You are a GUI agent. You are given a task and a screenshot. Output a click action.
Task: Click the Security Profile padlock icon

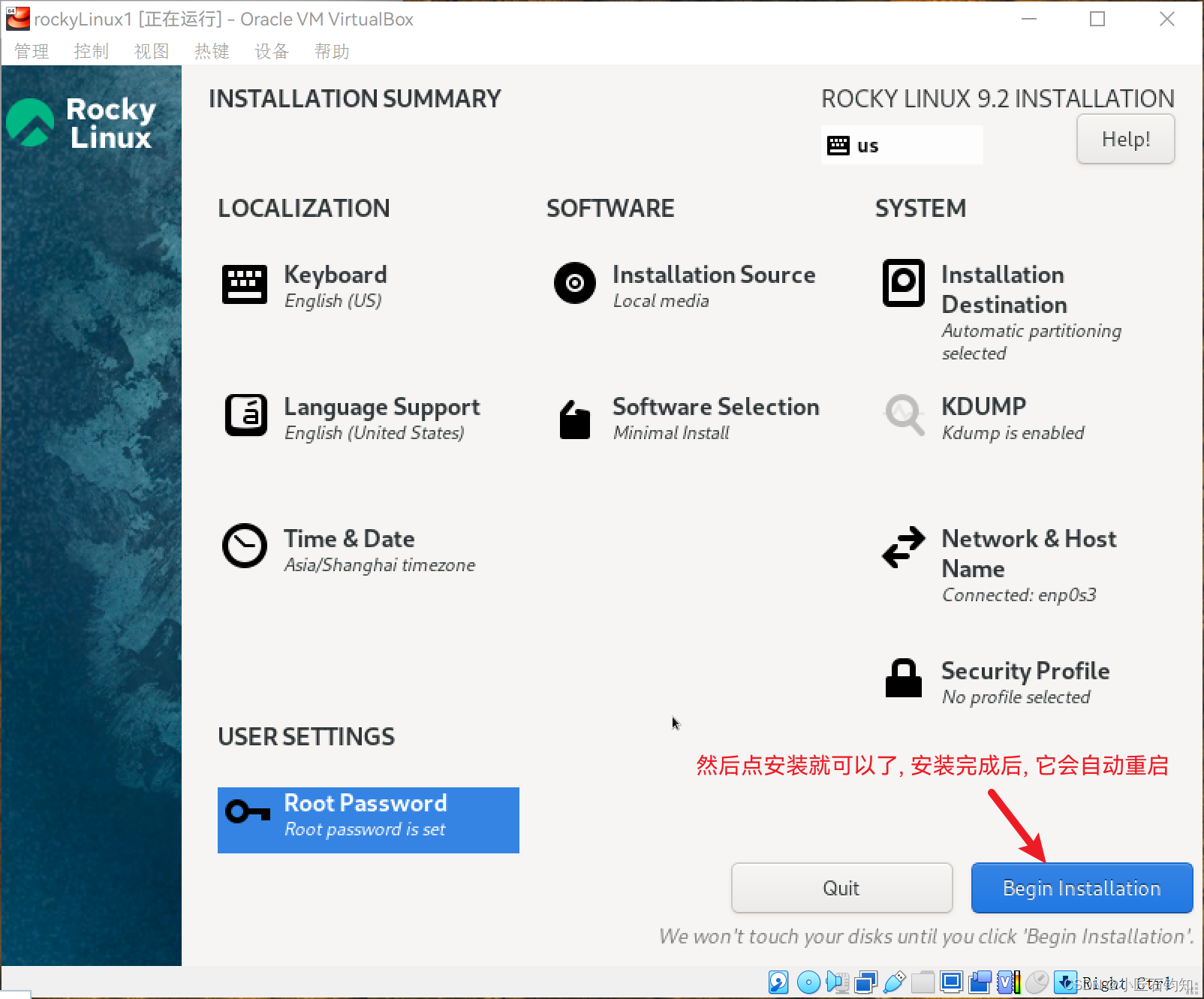(x=904, y=679)
